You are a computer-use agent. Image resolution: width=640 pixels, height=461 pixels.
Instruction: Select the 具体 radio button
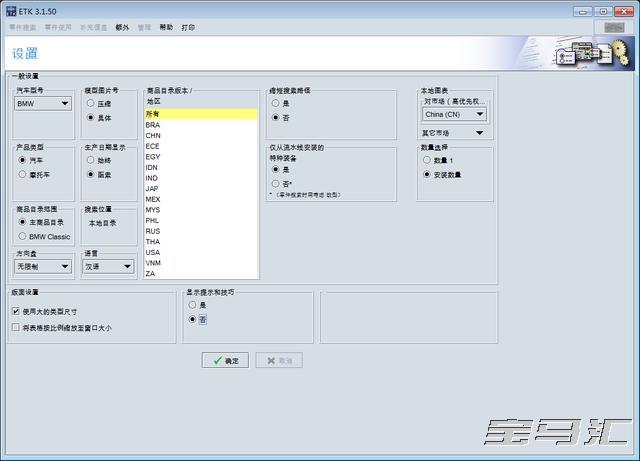coord(91,117)
